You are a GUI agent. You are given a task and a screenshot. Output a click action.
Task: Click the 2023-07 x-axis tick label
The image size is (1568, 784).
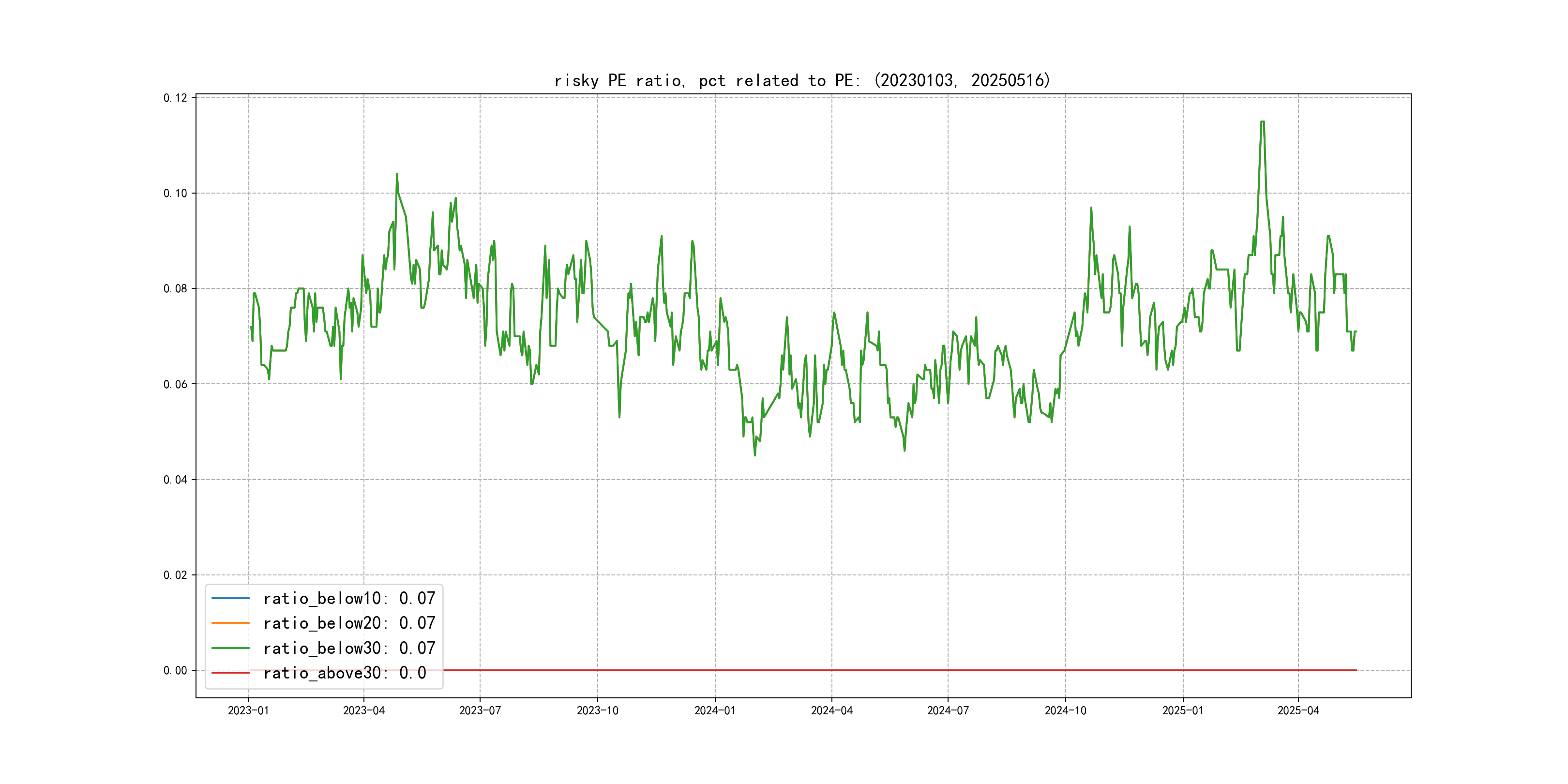480,711
